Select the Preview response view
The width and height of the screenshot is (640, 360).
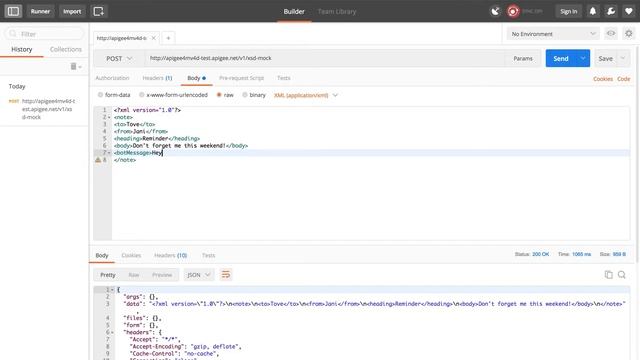point(162,275)
